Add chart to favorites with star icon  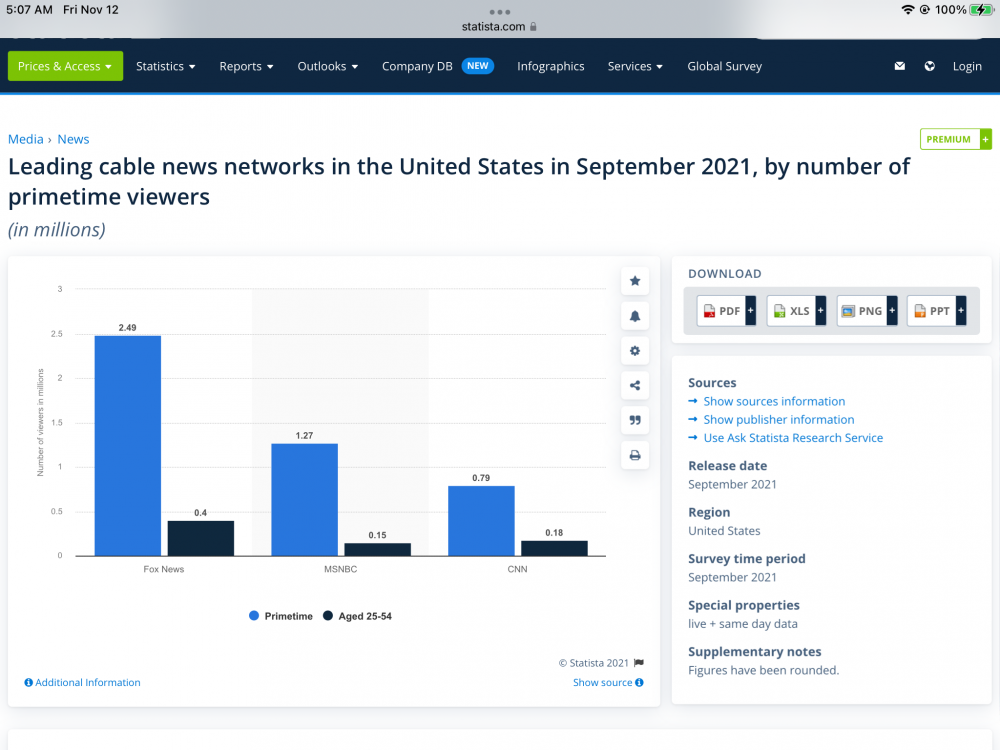tap(635, 281)
